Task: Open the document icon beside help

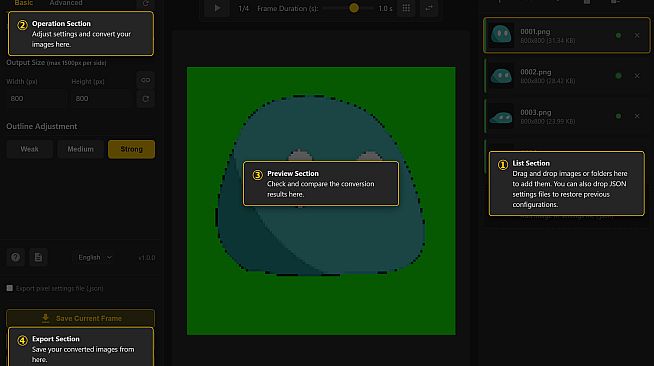Action: (x=38, y=257)
